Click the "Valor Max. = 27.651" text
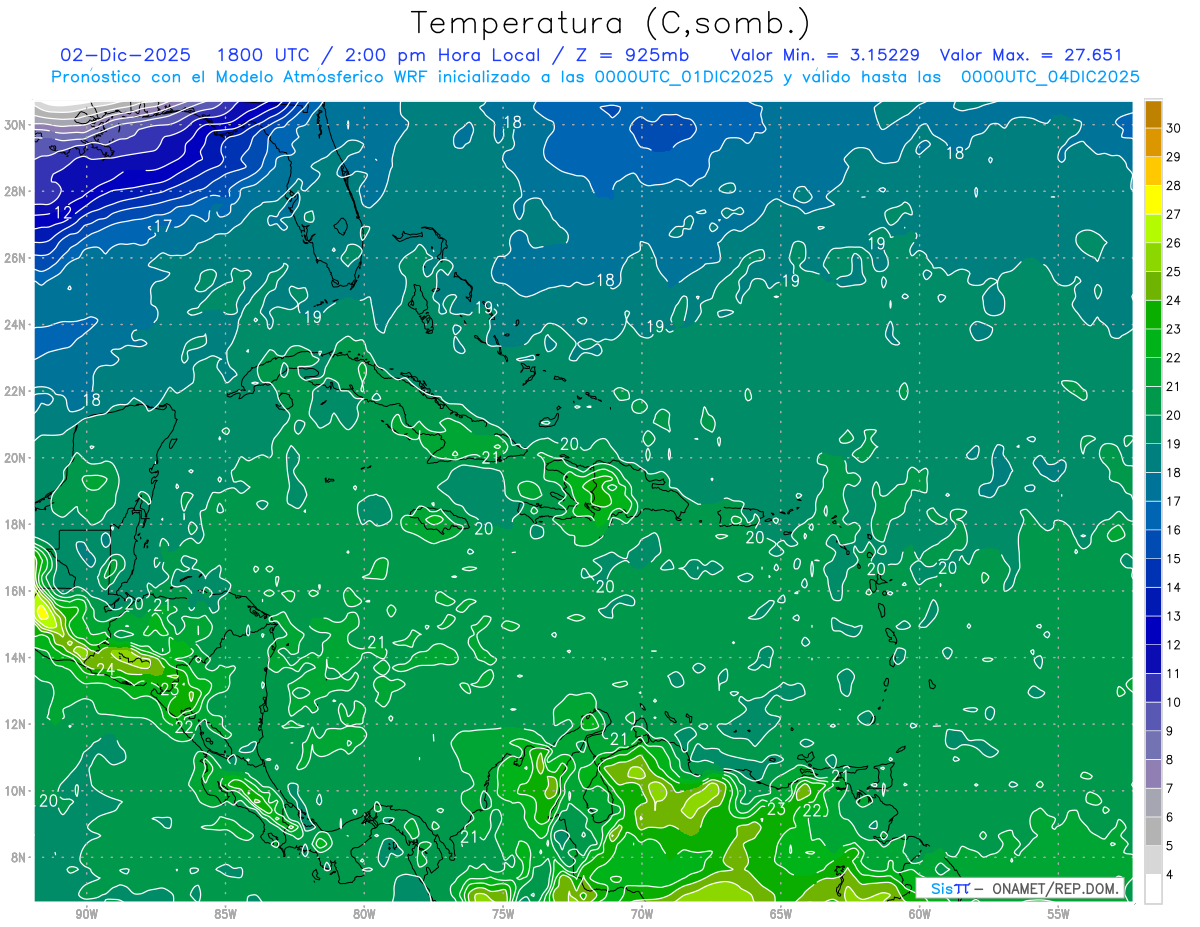The width and height of the screenshot is (1200, 927). (x=1031, y=55)
